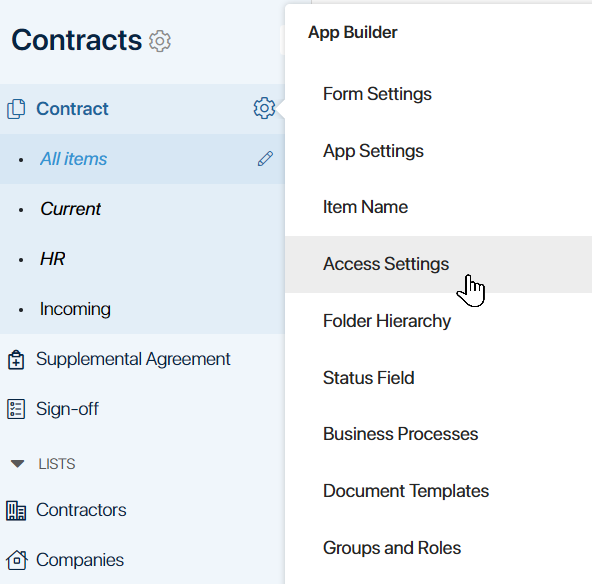This screenshot has width=592, height=584.
Task: Select the Current filter under Contract
Action: coord(70,209)
